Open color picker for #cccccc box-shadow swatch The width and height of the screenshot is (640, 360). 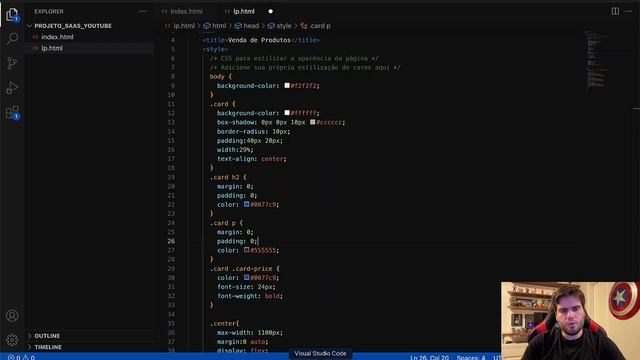coord(313,122)
